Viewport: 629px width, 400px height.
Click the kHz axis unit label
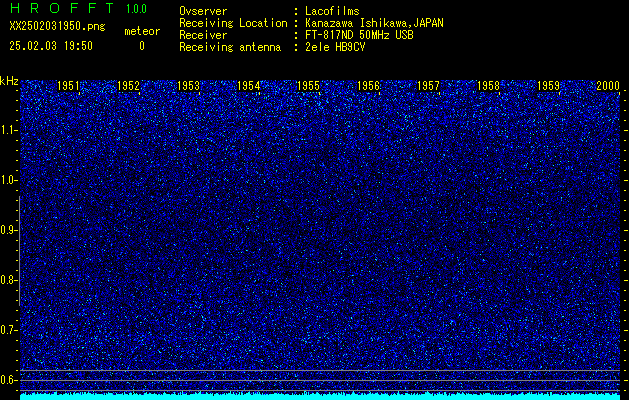click(9, 81)
